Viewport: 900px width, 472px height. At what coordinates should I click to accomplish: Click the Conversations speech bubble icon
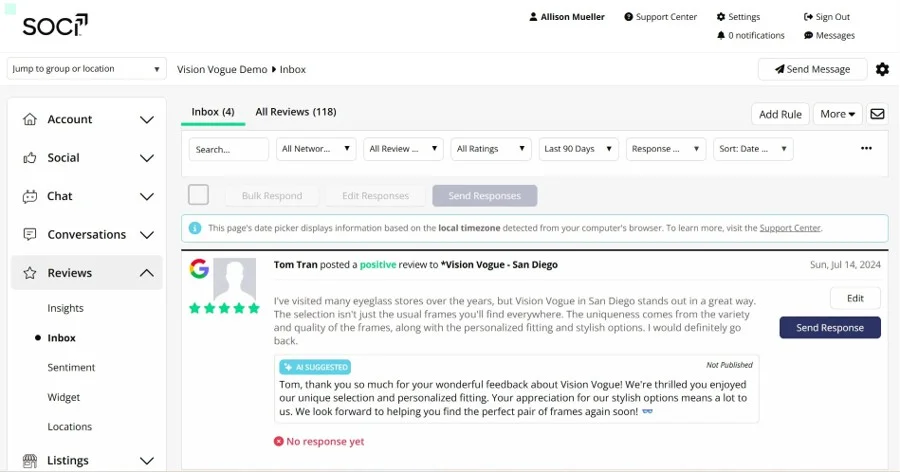pos(30,234)
